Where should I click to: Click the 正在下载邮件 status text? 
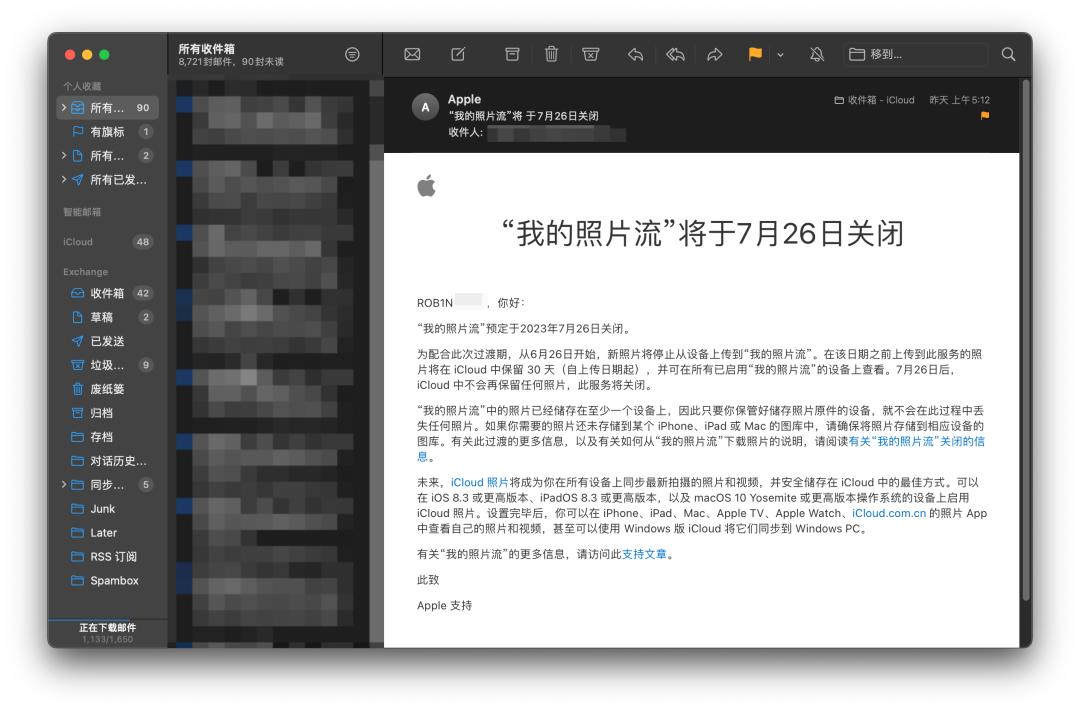click(107, 628)
